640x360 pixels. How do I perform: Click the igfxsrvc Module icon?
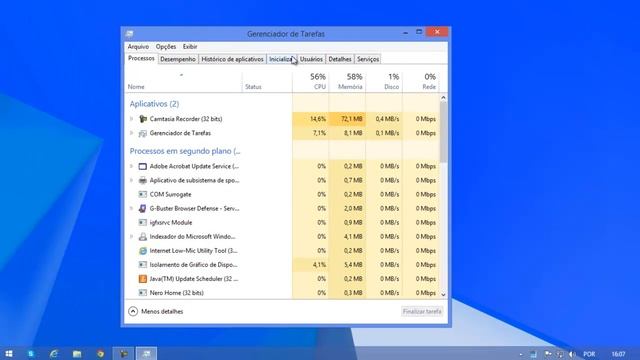[x=142, y=222]
